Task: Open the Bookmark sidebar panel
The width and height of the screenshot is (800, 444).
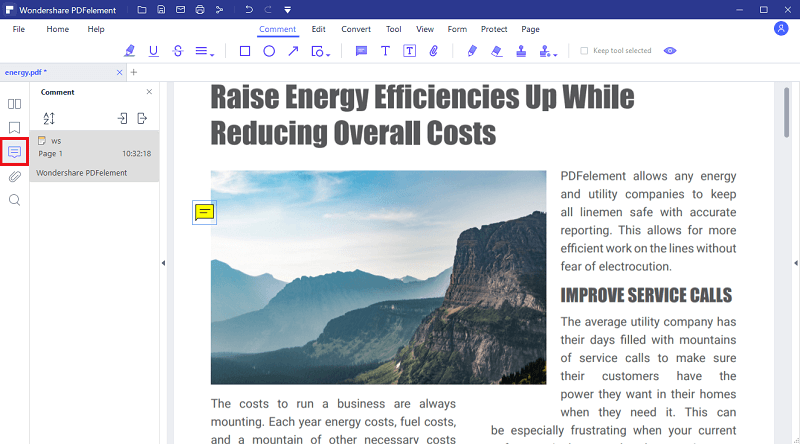Action: pos(14,128)
